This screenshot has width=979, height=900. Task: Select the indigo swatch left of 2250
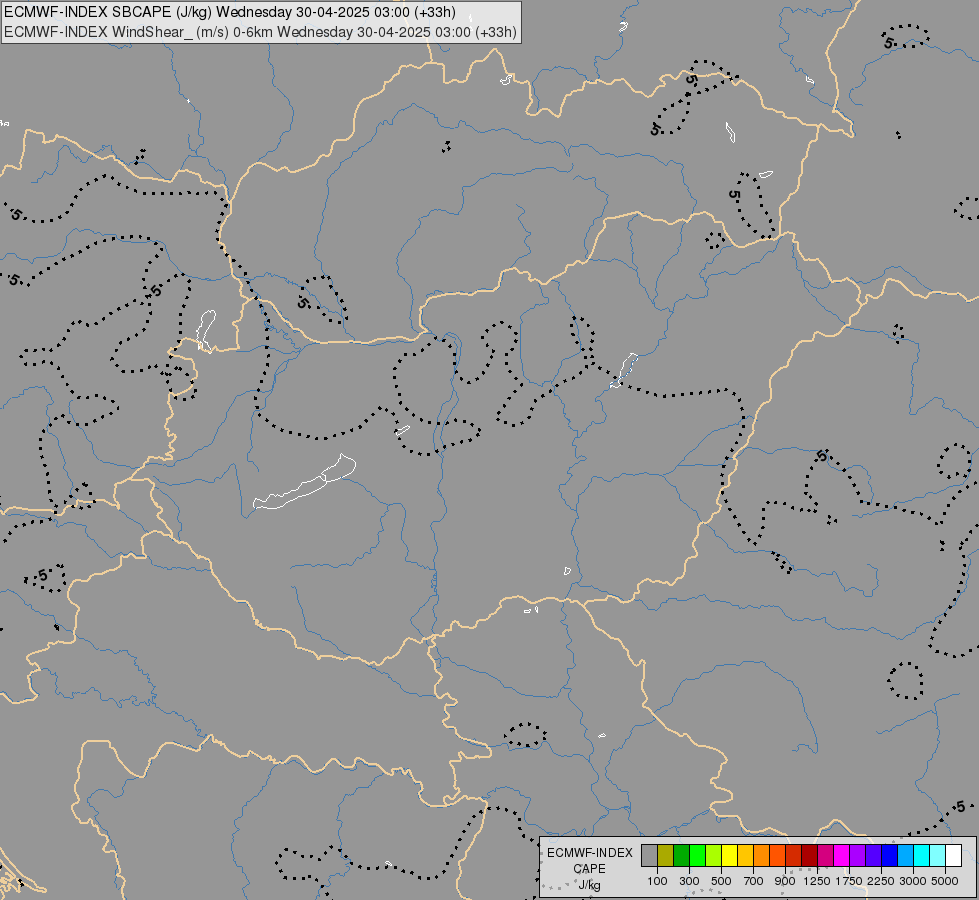click(873, 855)
